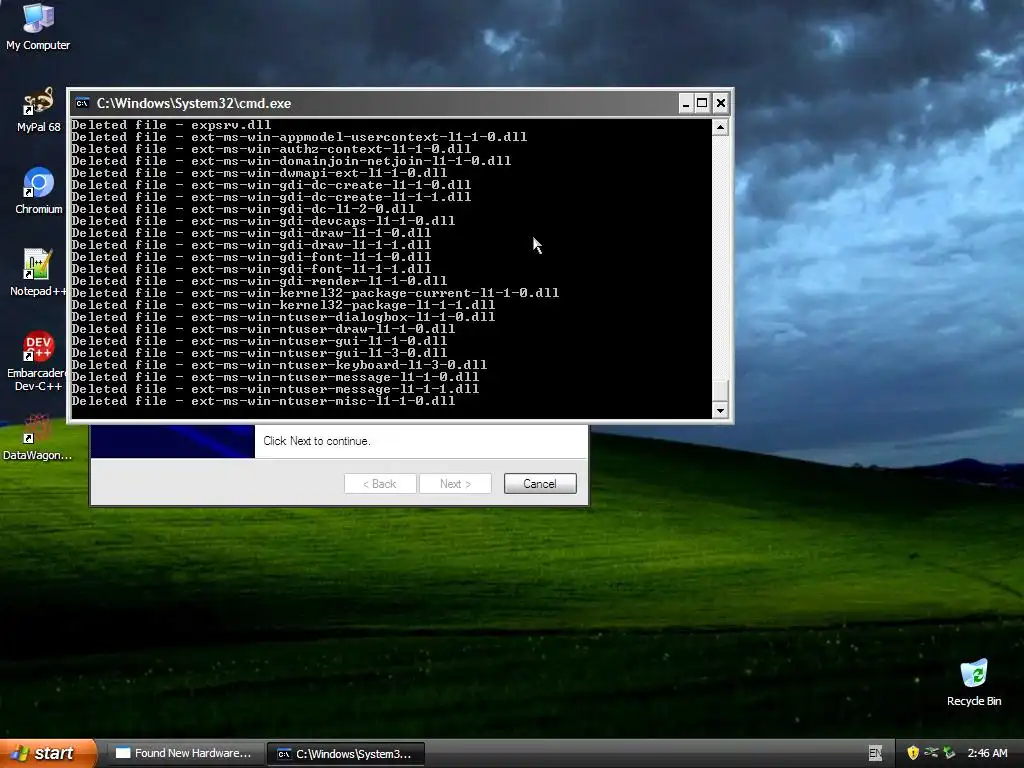Click 'Click Next to continue.' wizard text
The height and width of the screenshot is (768, 1024).
click(x=317, y=441)
